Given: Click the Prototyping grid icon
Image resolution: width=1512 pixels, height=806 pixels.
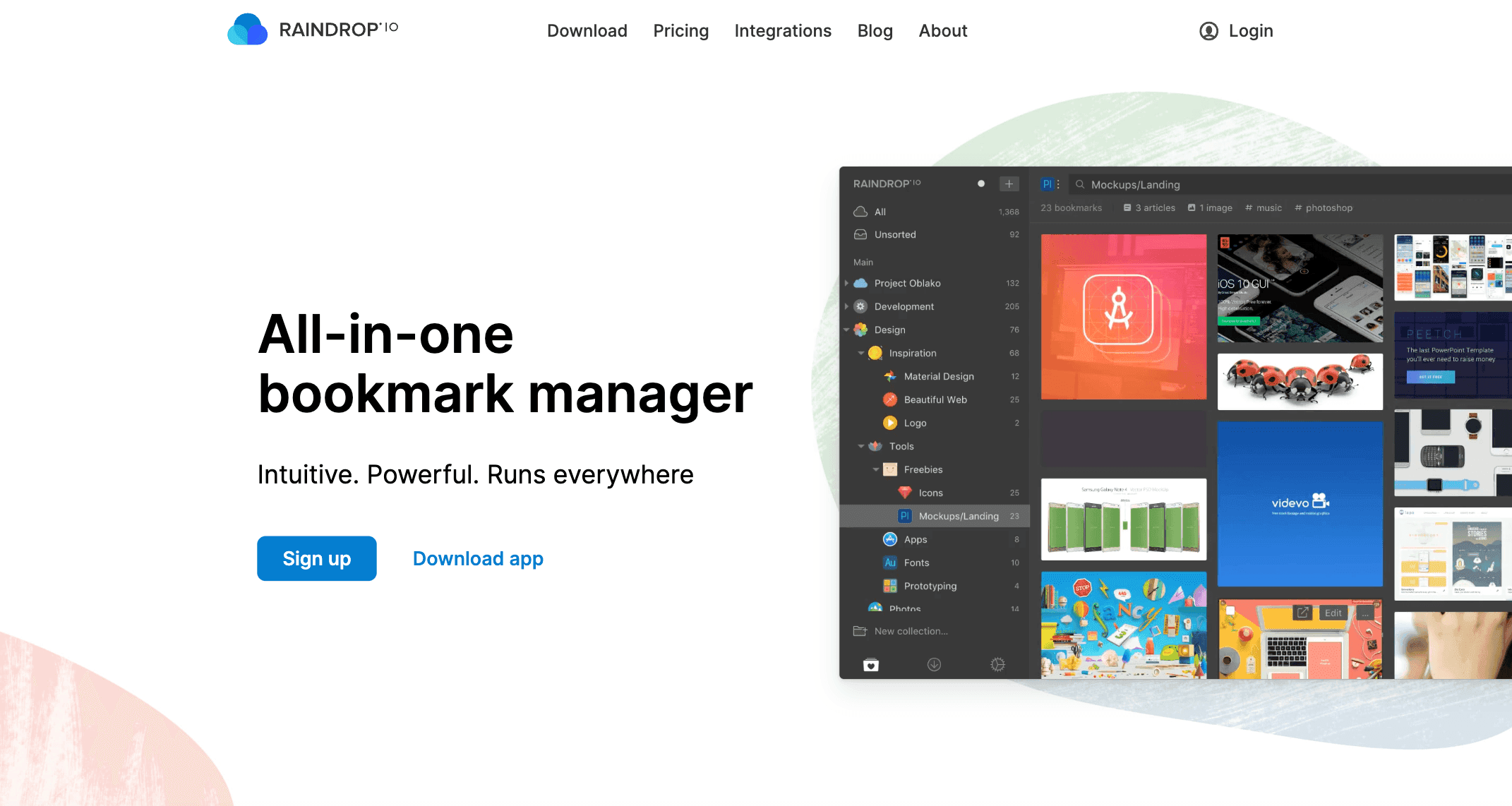Looking at the screenshot, I should click(x=890, y=586).
